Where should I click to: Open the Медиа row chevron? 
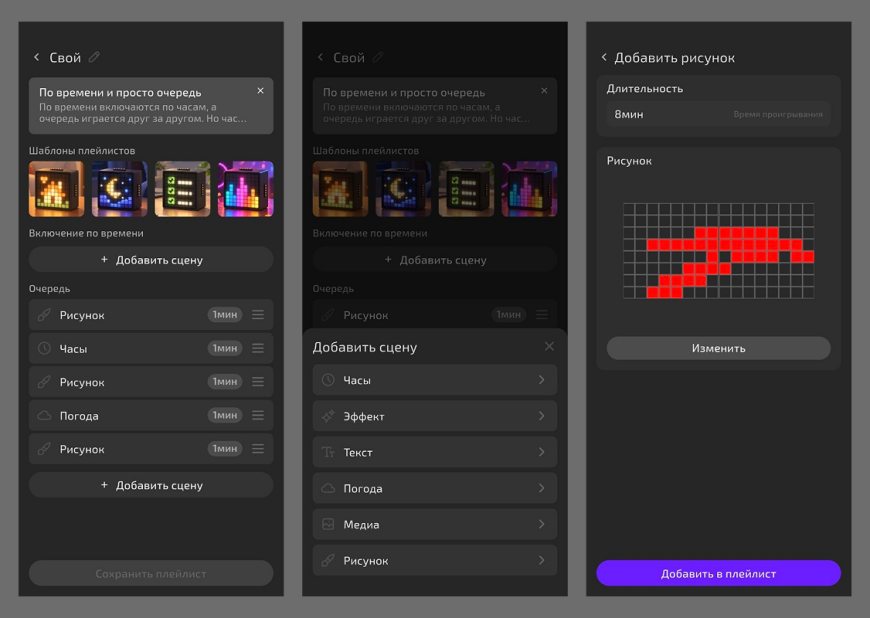tap(542, 524)
